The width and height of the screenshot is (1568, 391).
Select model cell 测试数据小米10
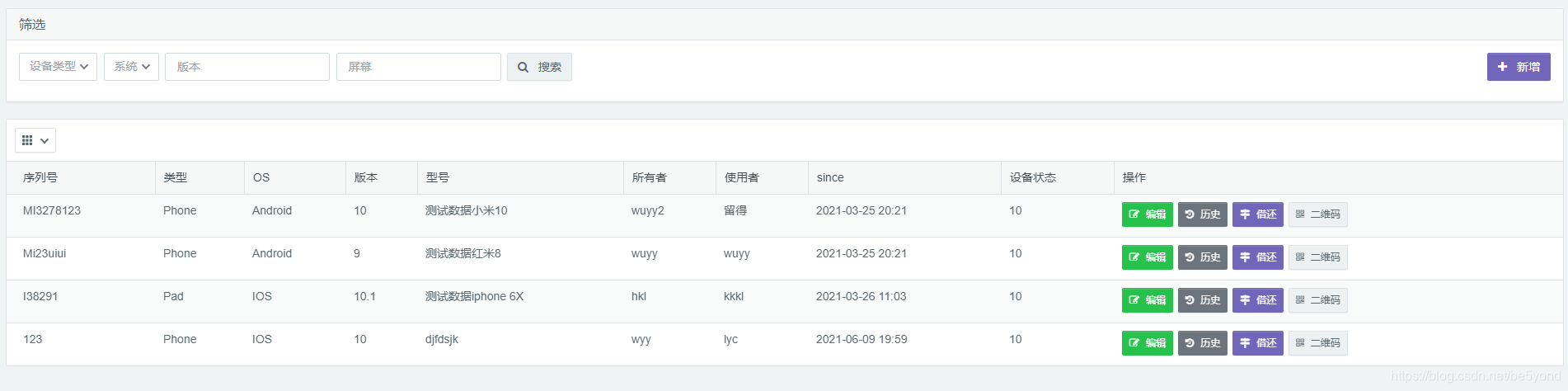tap(467, 210)
